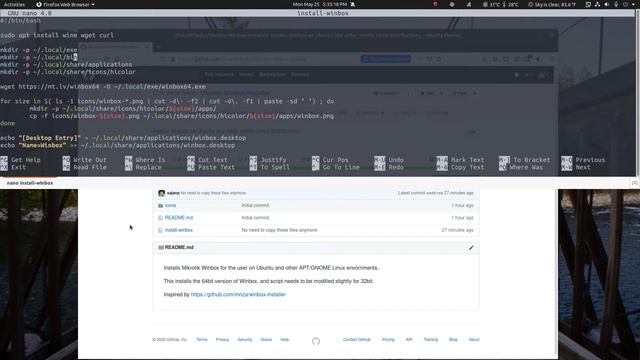The image size is (640, 360).
Task: Open network icon in system tray
Action: (x=597, y=4)
